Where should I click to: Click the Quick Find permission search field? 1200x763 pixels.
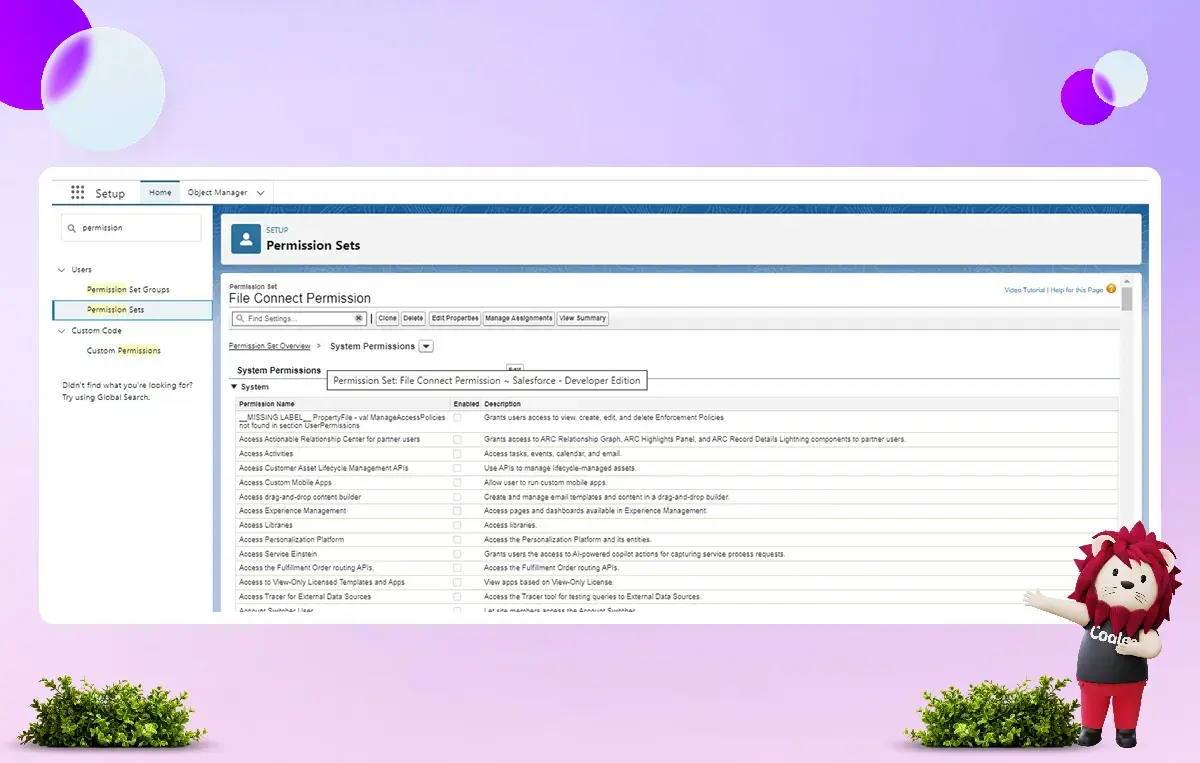coord(131,228)
